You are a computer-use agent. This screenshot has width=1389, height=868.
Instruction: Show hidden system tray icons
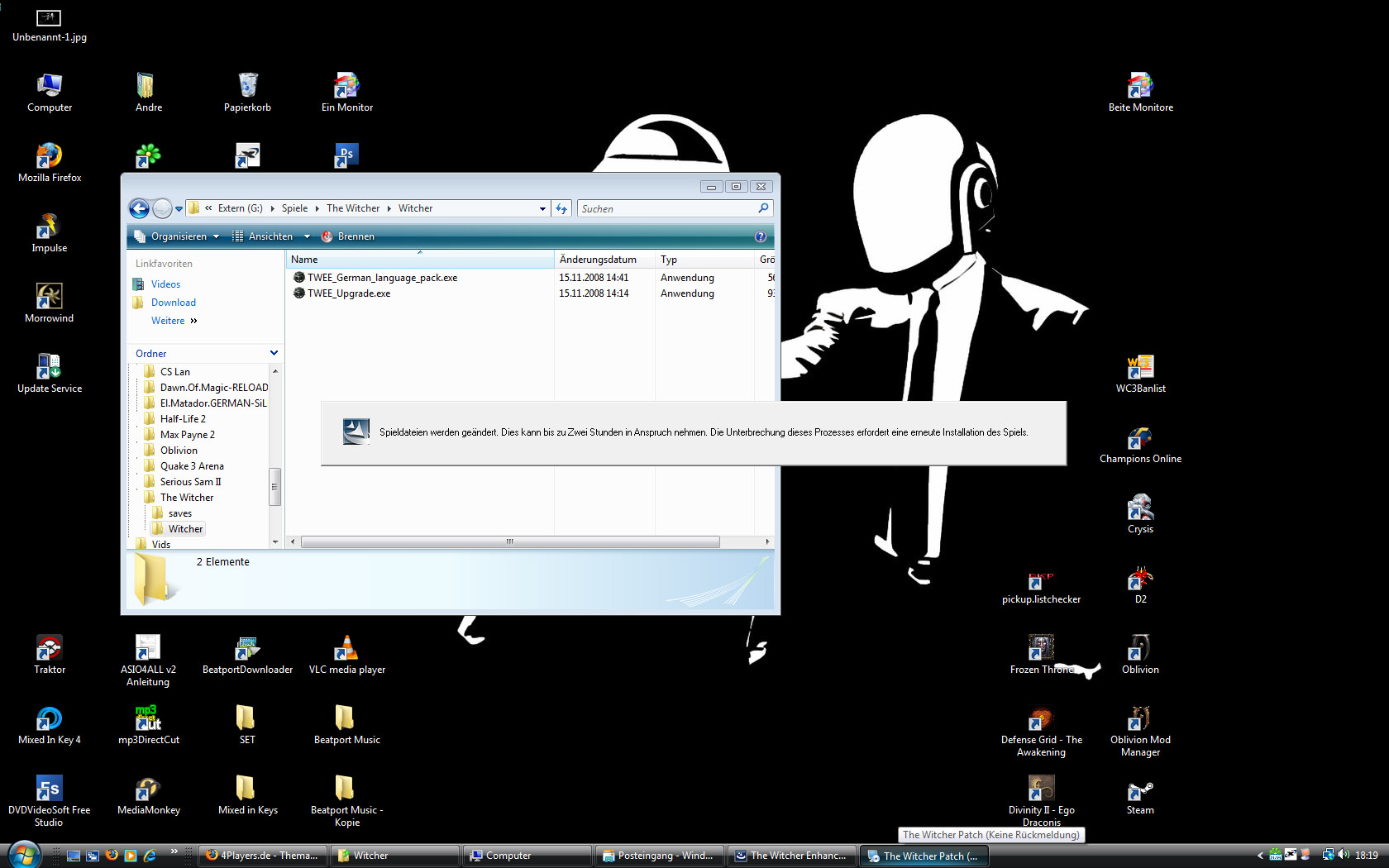coord(1260,856)
